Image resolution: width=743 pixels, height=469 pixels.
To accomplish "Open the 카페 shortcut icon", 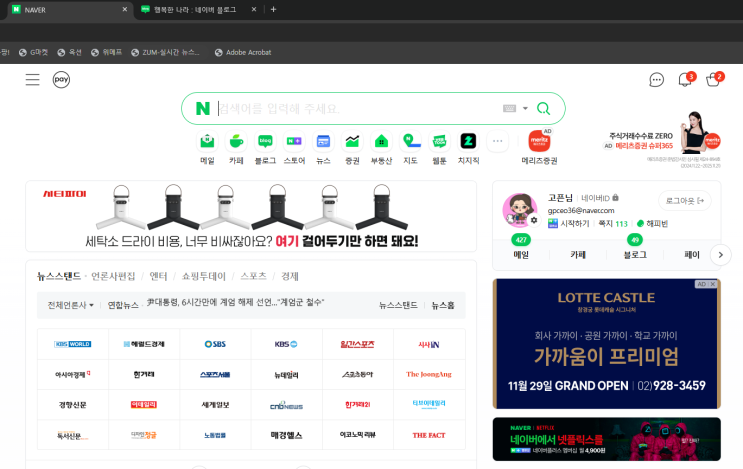I will tap(236, 141).
